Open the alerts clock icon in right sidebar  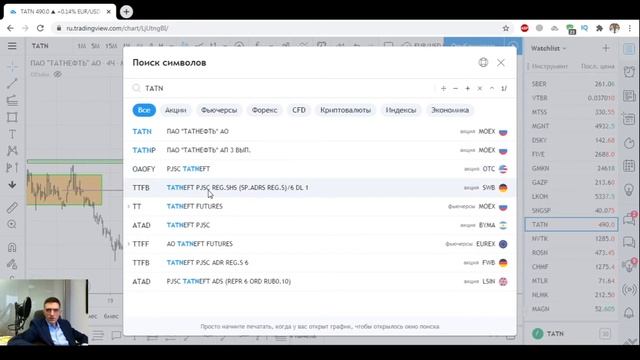[x=629, y=72]
